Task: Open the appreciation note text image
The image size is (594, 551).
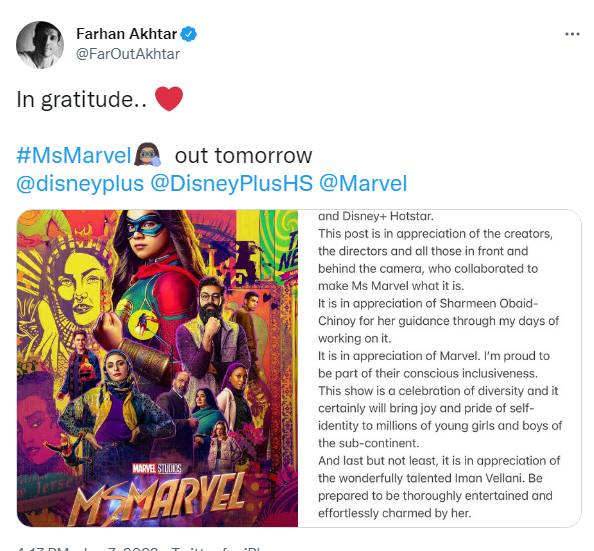Action: pos(439,368)
